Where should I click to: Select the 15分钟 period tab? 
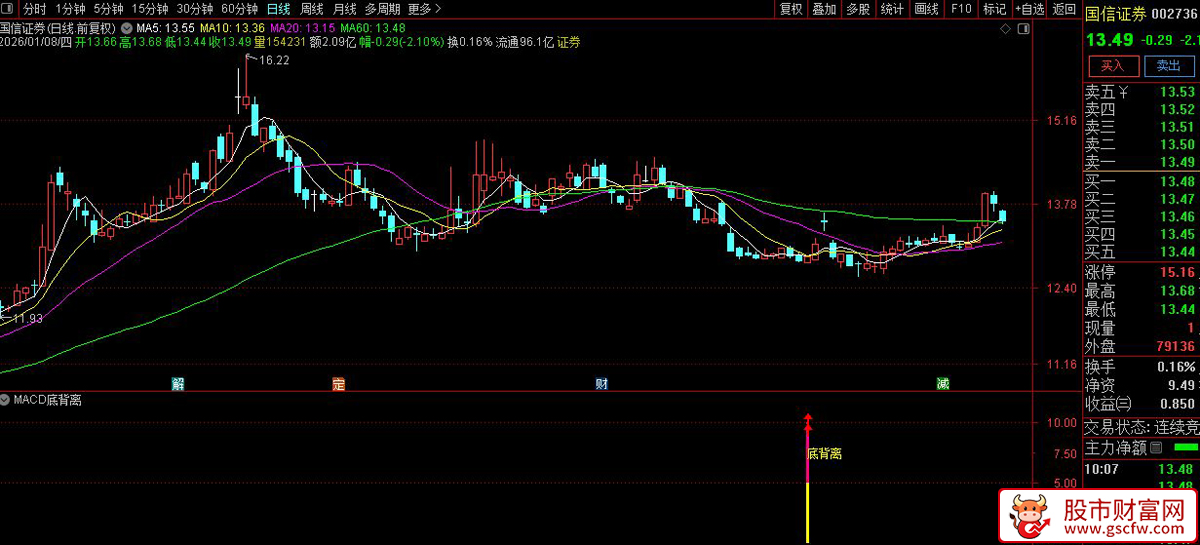pyautogui.click(x=149, y=9)
